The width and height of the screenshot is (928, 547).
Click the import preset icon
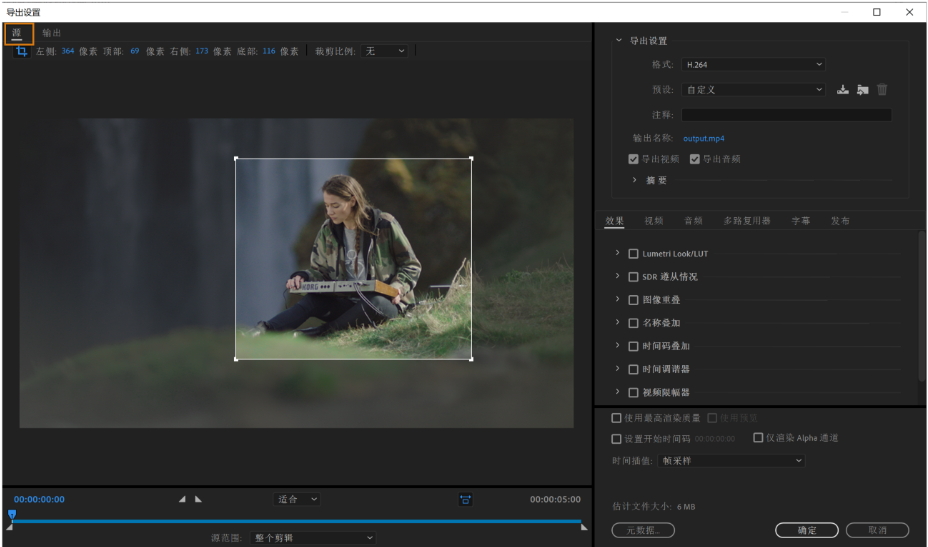[862, 89]
